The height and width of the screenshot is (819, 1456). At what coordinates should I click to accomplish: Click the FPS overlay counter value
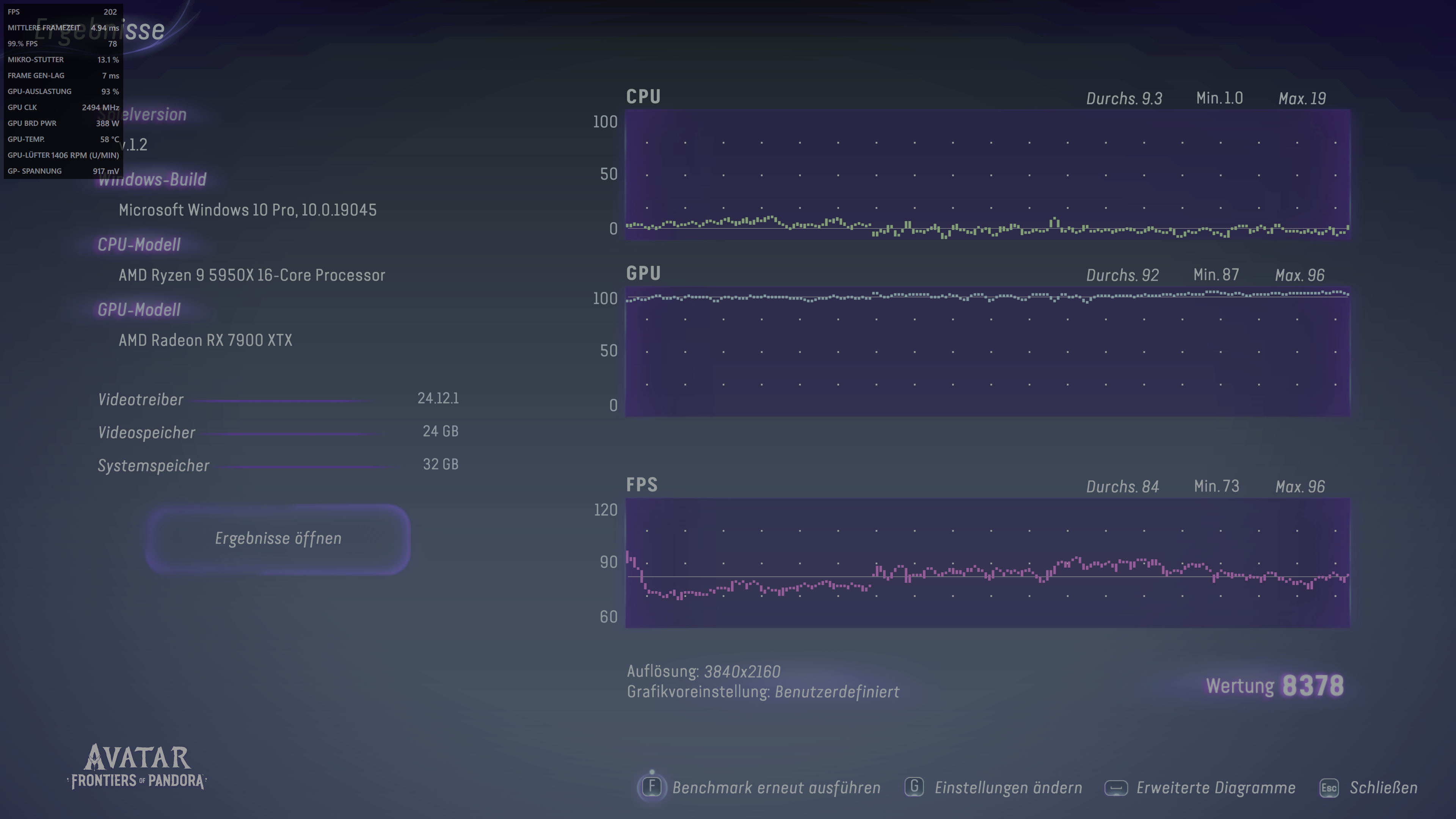coord(110,12)
